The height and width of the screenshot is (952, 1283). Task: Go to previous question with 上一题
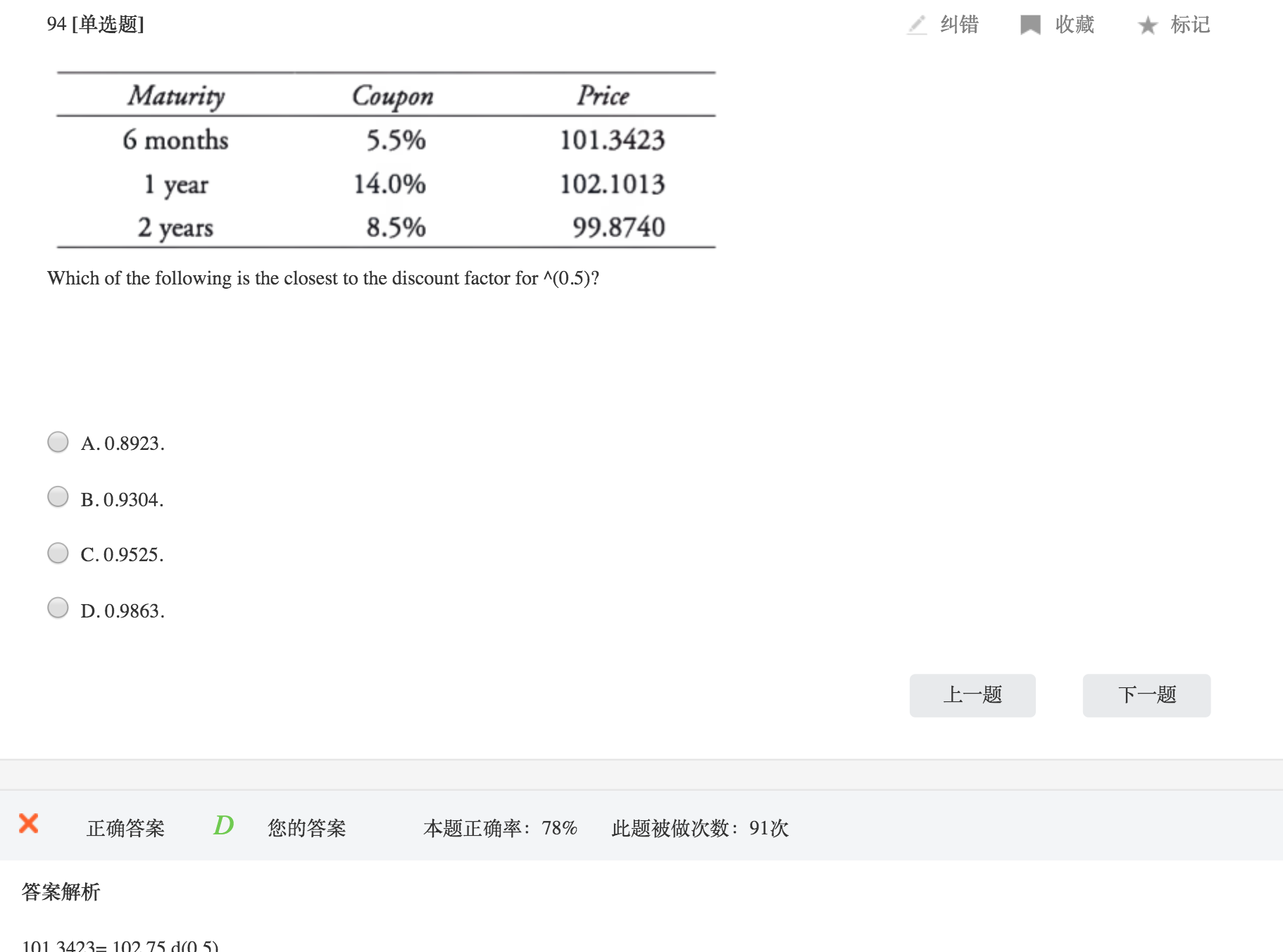coord(972,695)
